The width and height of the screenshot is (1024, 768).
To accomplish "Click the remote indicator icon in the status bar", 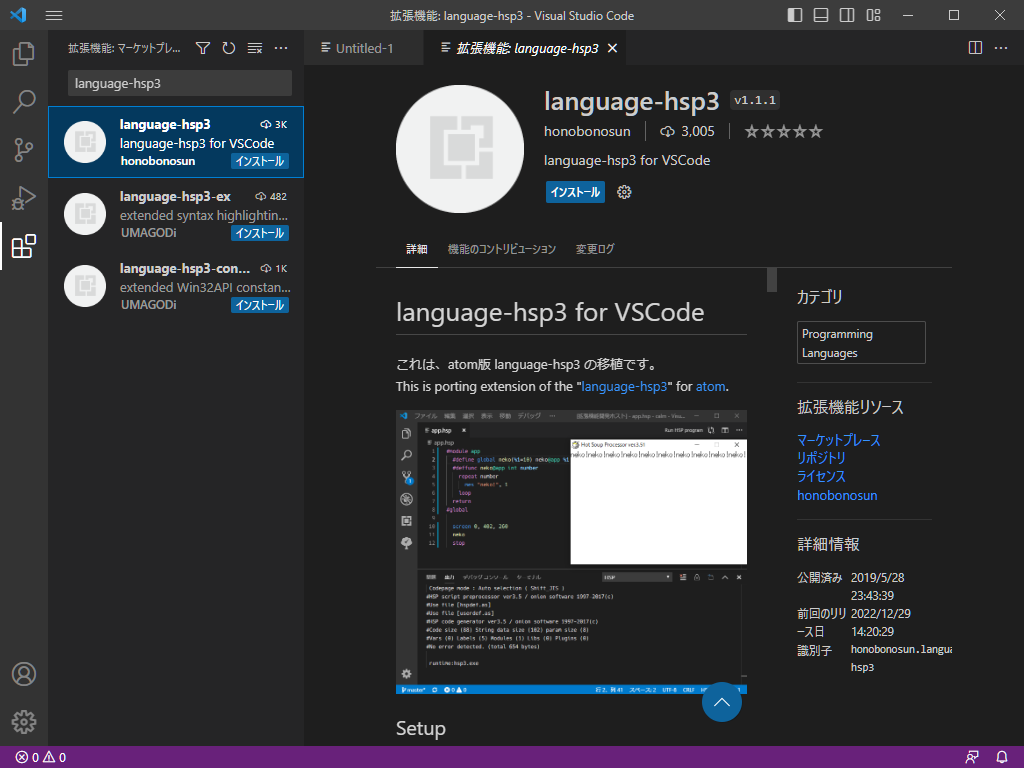I will point(971,757).
